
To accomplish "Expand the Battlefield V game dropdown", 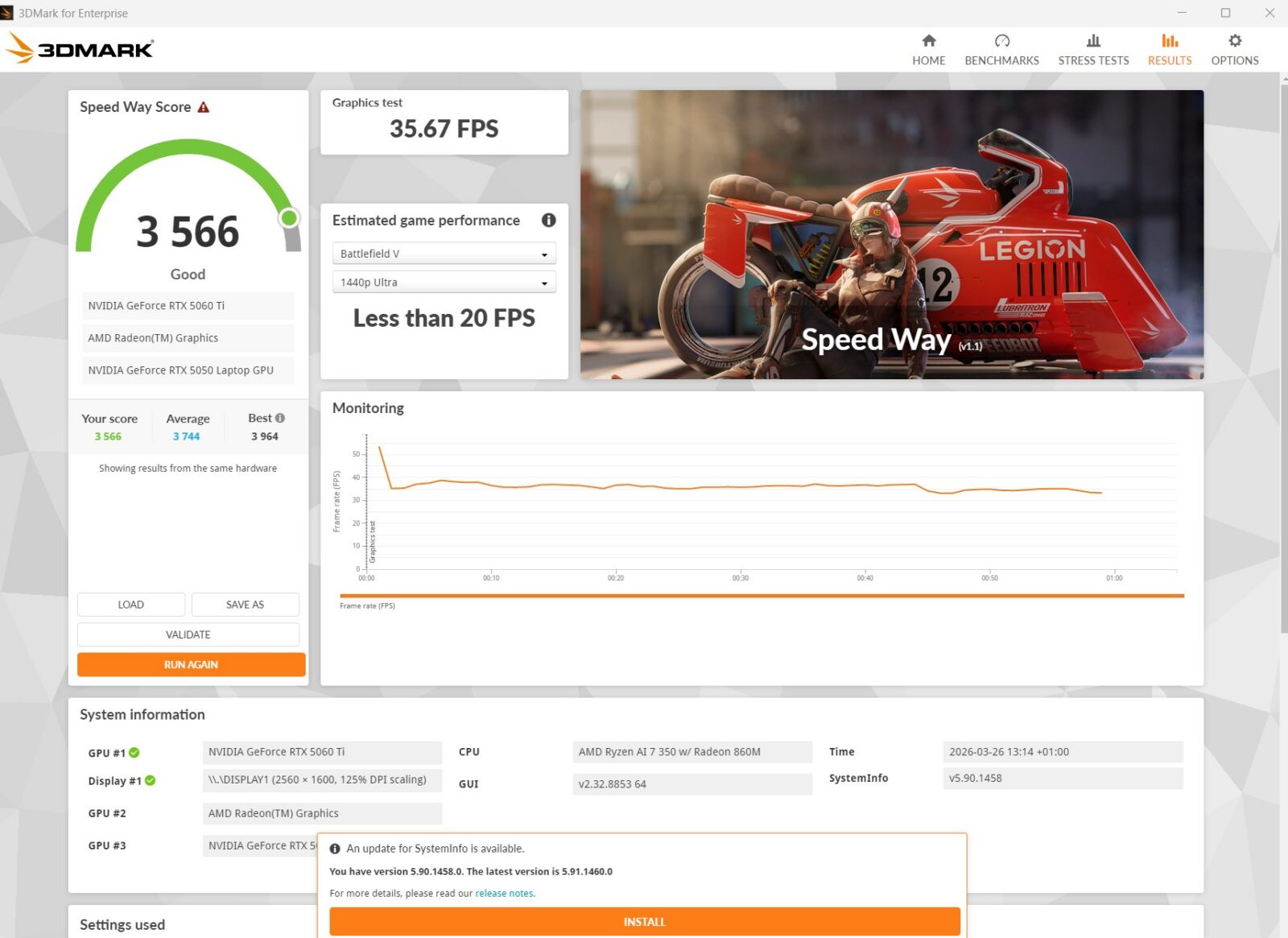I will (x=444, y=254).
